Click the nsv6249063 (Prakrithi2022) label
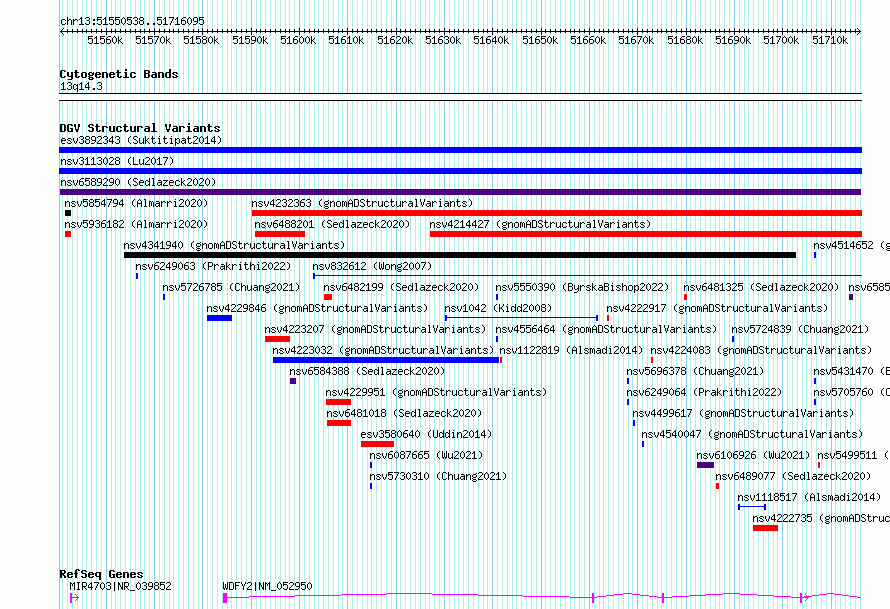890x609 pixels. point(213,266)
